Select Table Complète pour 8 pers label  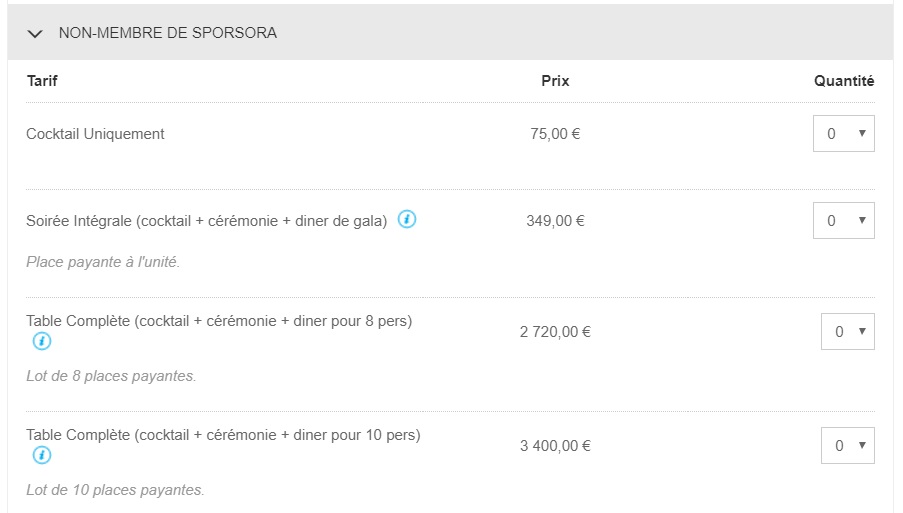pyautogui.click(x=219, y=321)
